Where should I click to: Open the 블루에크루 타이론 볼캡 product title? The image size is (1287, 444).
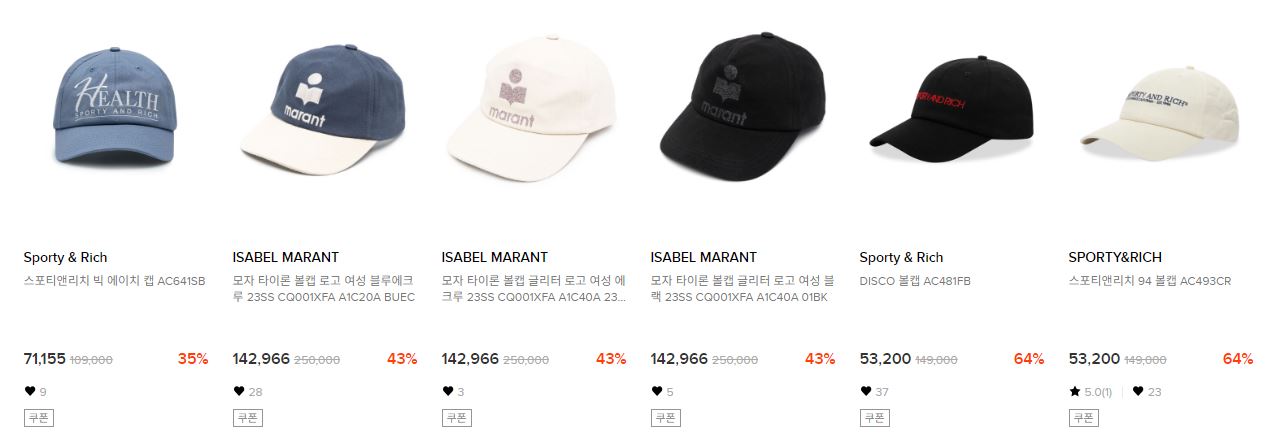[324, 289]
